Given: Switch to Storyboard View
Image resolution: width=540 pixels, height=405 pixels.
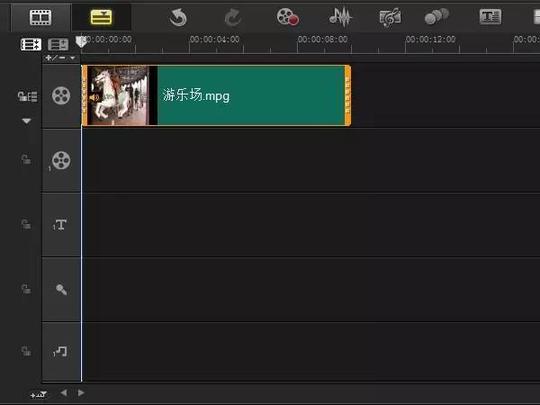Looking at the screenshot, I should (41, 17).
